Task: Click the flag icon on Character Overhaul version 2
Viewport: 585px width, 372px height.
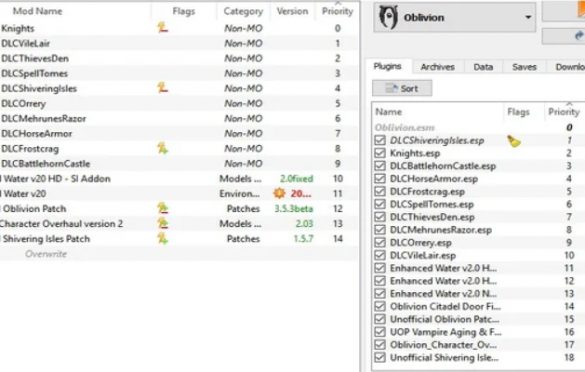Action: point(162,223)
